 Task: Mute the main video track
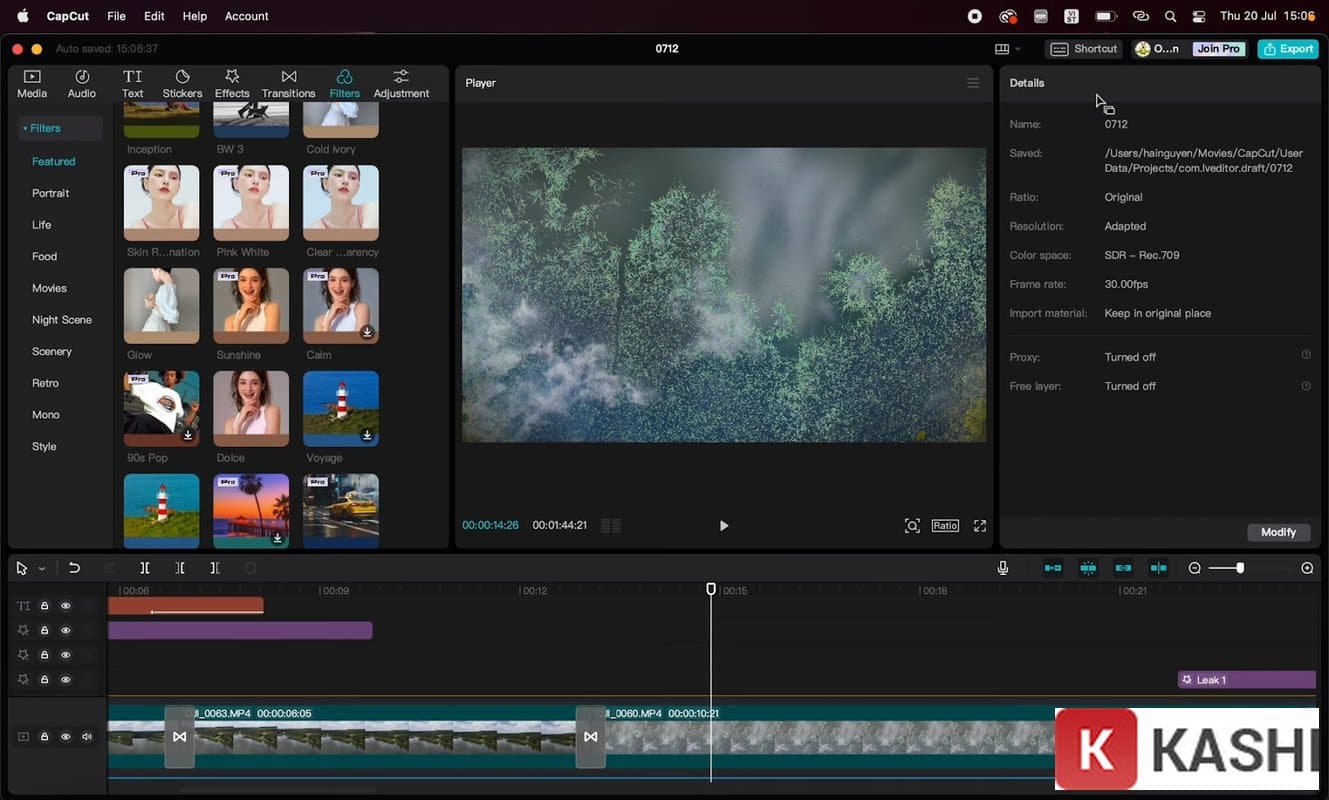(87, 736)
